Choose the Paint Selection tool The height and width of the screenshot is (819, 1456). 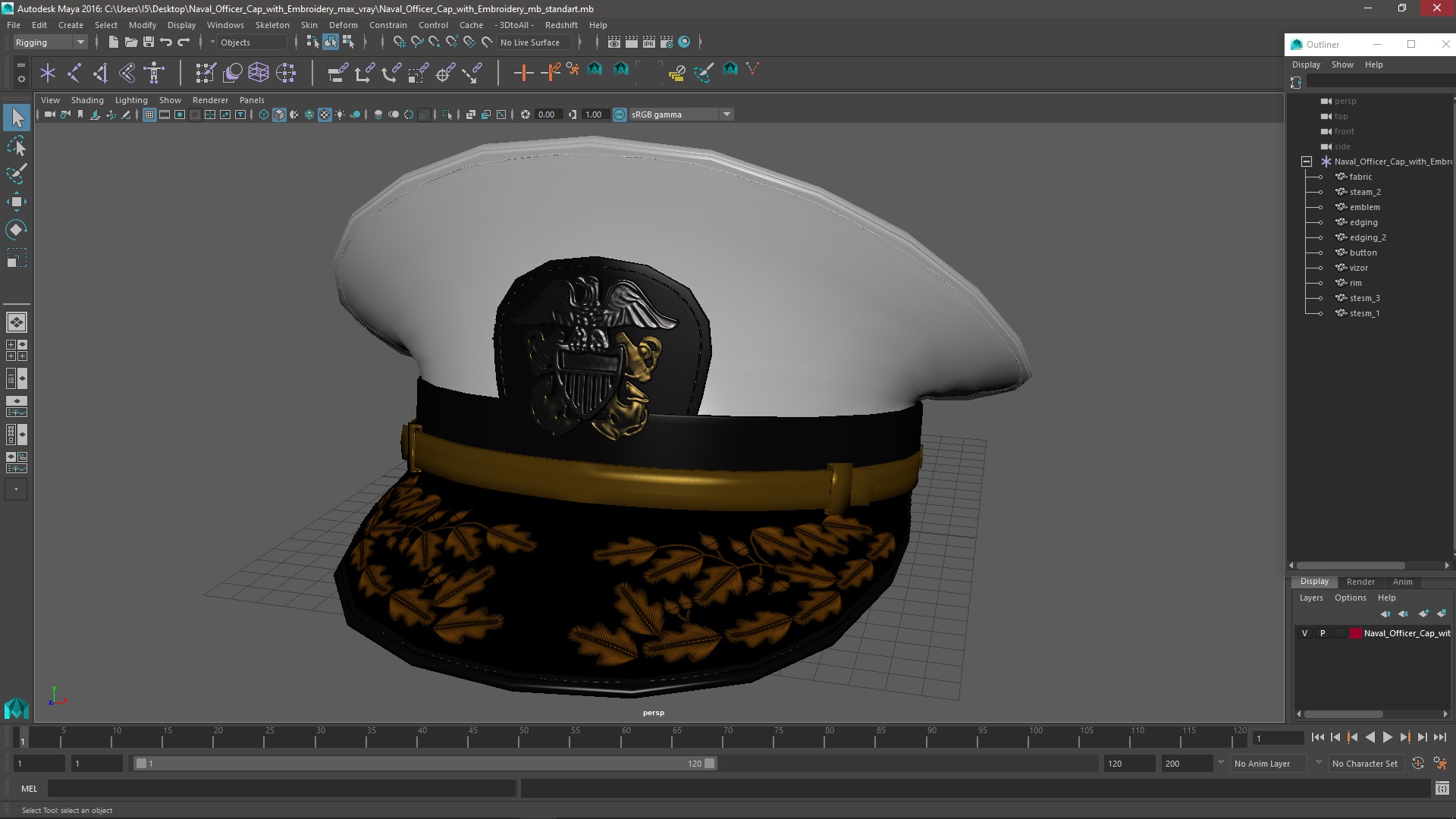pos(17,174)
